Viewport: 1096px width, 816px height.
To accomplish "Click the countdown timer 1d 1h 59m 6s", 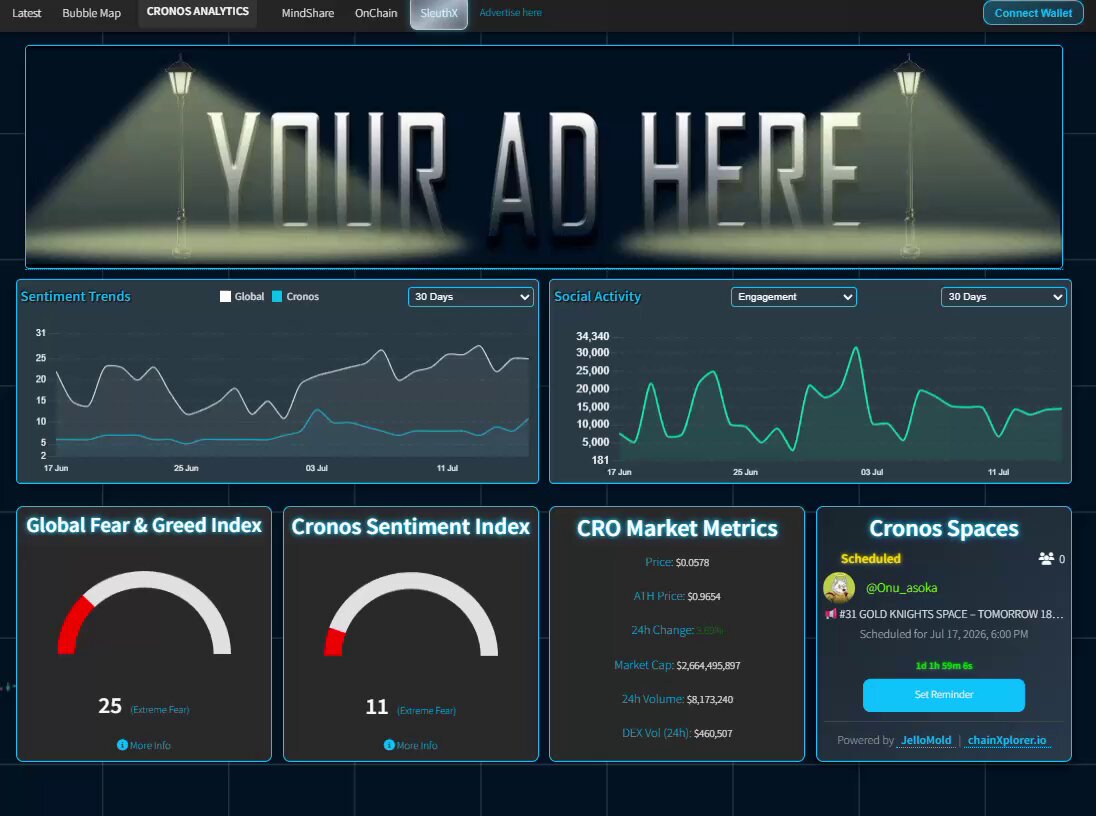I will coord(944,666).
